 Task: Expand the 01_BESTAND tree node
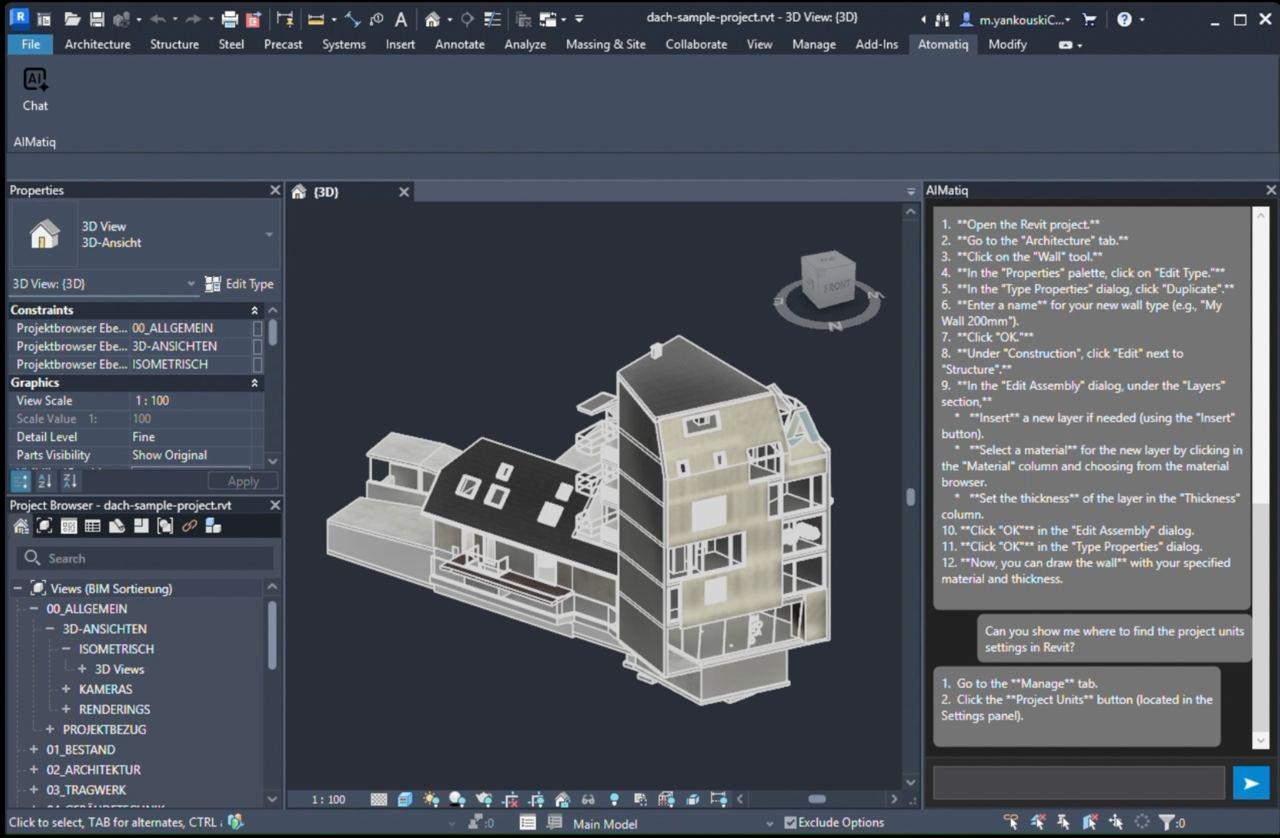click(x=33, y=749)
